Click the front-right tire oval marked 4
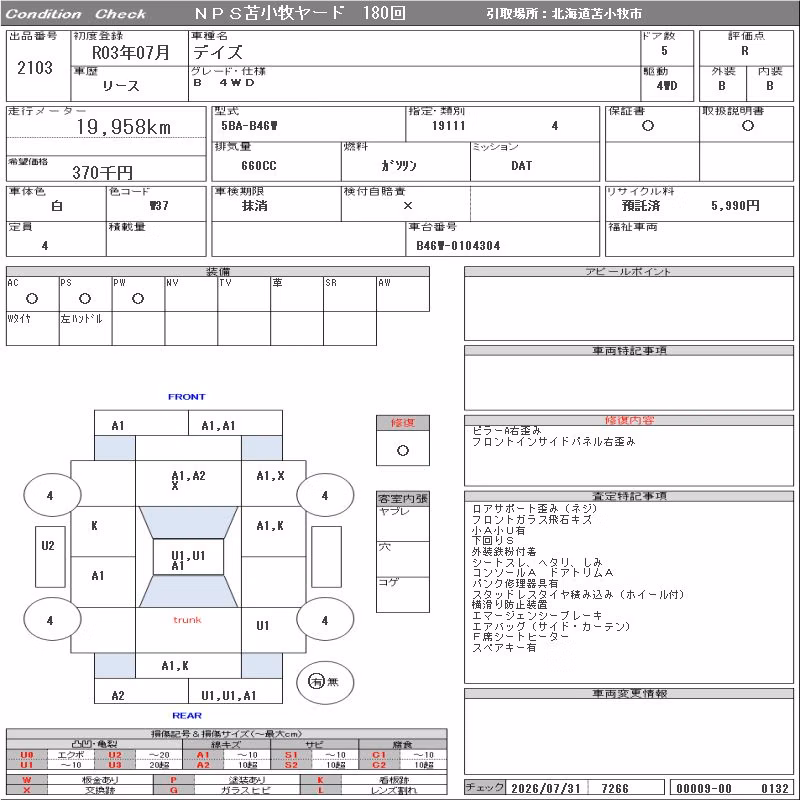800x800 pixels. (325, 495)
